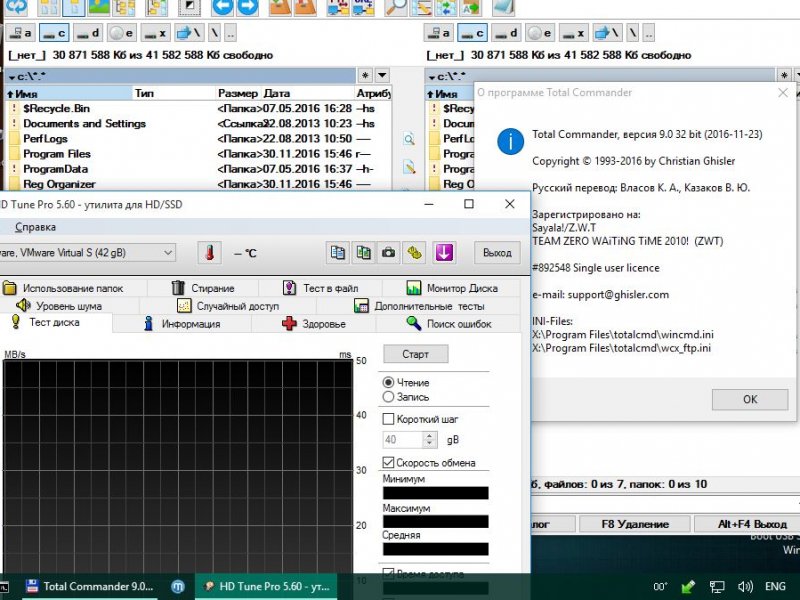
Task: Open the Дополнительные тесты tab
Action: tap(419, 306)
